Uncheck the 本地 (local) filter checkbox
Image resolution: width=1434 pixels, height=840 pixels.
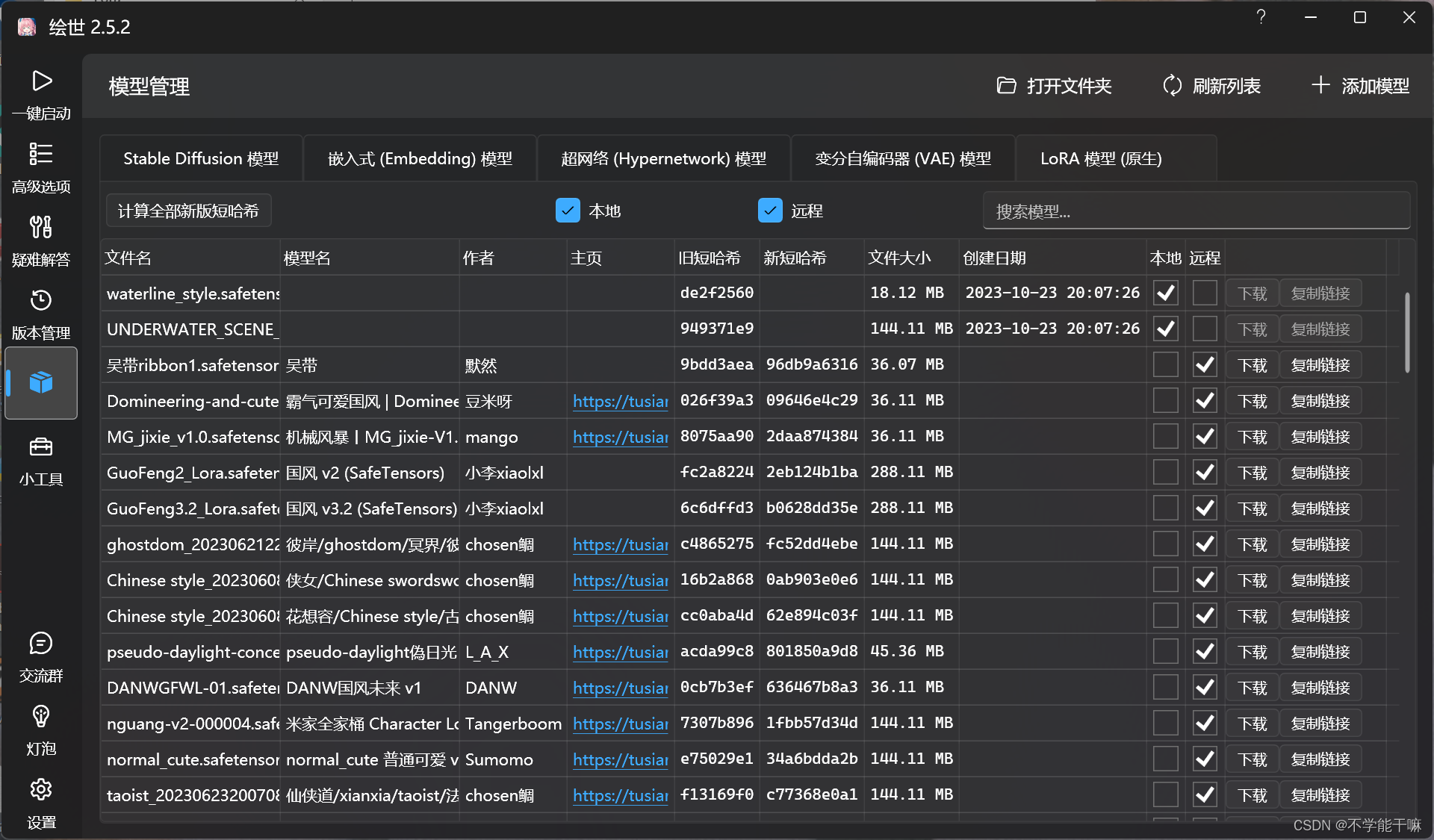coord(568,211)
